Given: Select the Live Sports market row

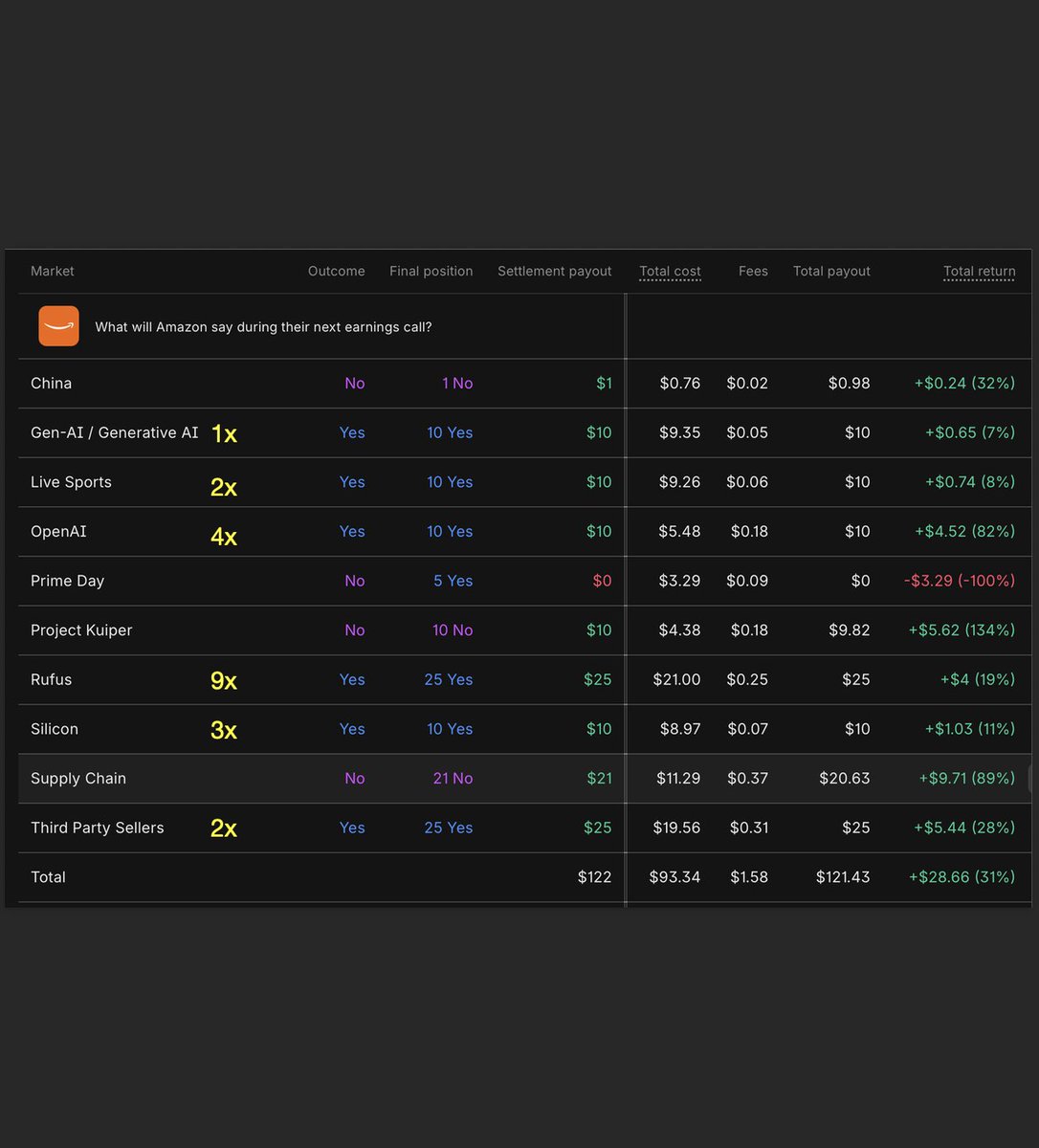Looking at the screenshot, I should [x=71, y=482].
